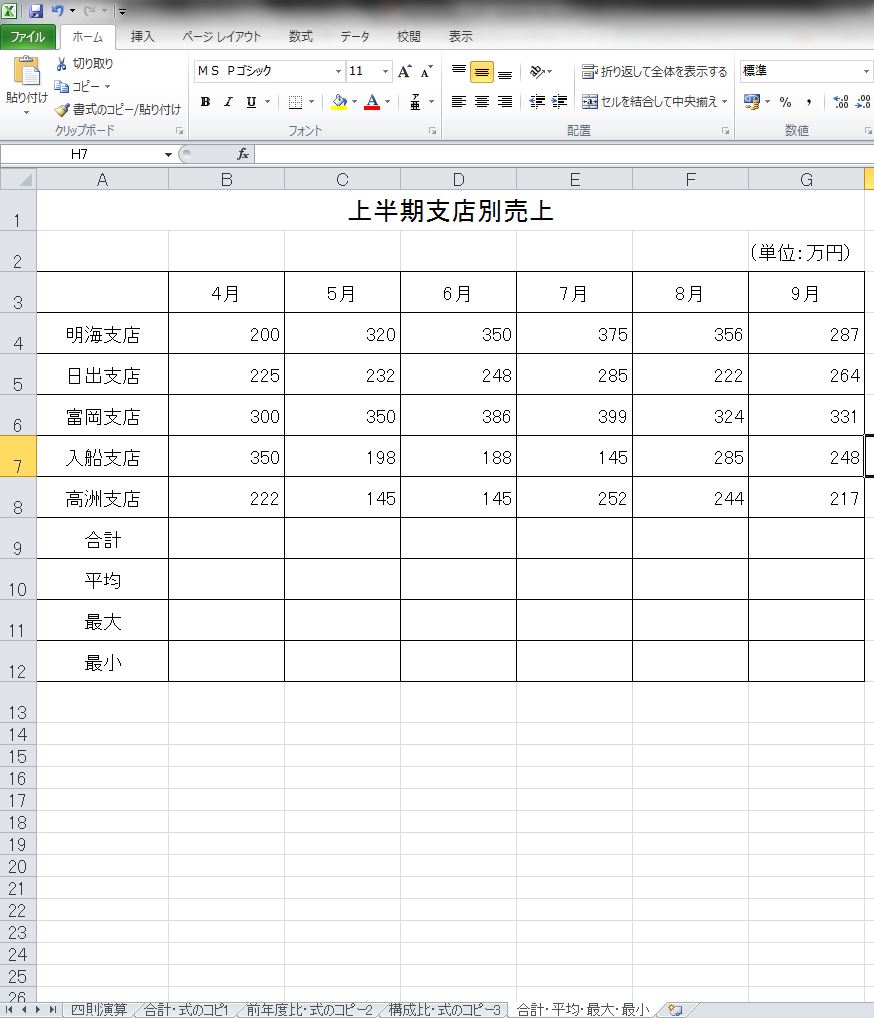
Task: Click the decrease indent icon
Action: [537, 102]
